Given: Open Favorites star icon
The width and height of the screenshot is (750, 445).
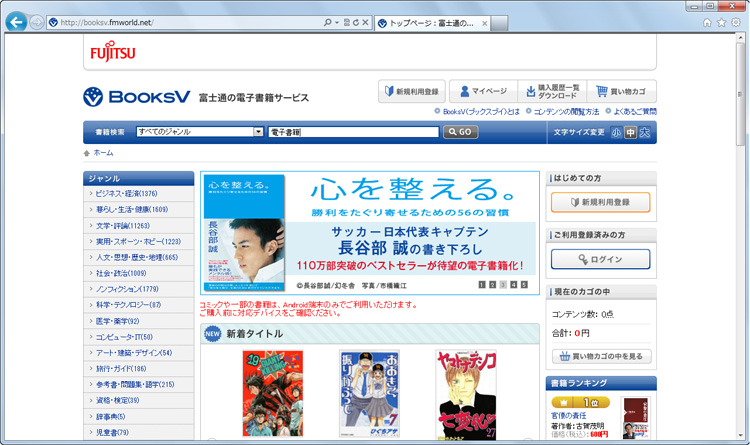Looking at the screenshot, I should click(x=721, y=22).
